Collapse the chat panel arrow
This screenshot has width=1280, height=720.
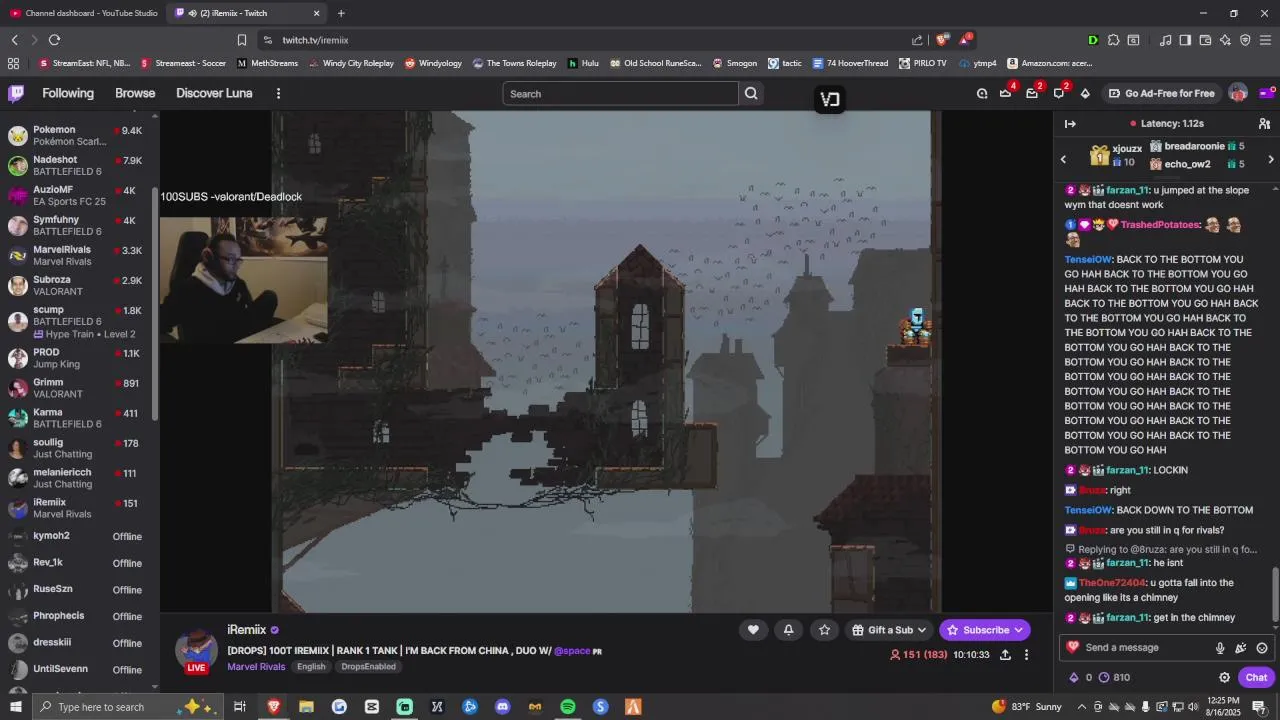point(1070,124)
